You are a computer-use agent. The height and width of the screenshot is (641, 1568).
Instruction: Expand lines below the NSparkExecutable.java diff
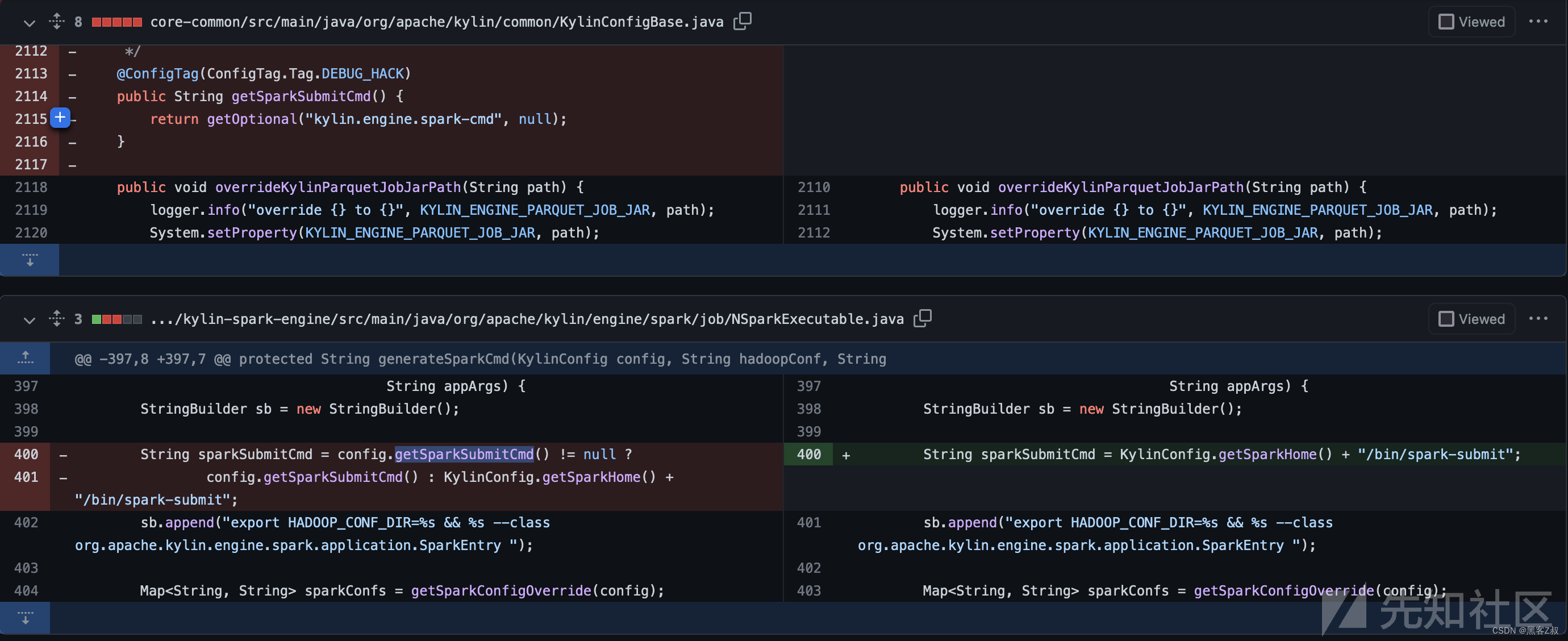pos(25,618)
